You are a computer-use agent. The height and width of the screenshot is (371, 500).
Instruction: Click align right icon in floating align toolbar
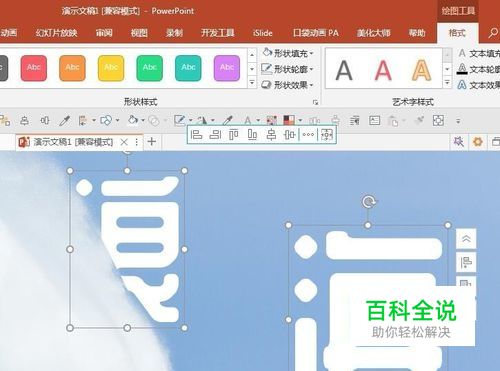tap(215, 135)
